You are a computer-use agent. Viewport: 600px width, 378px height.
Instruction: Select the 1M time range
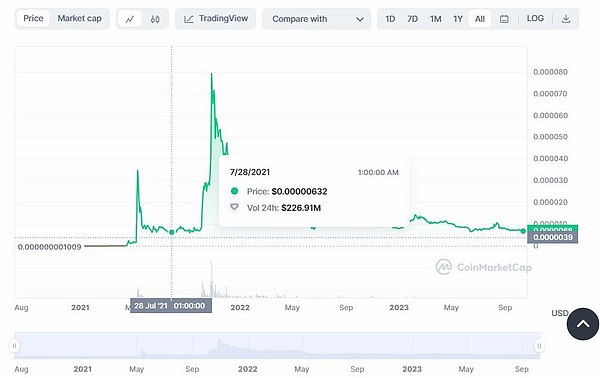(435, 19)
